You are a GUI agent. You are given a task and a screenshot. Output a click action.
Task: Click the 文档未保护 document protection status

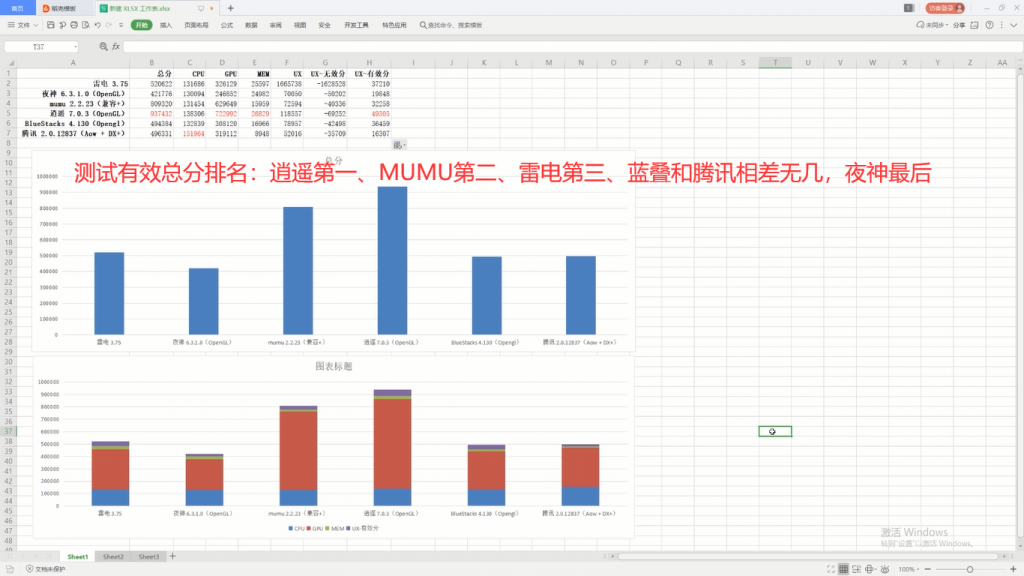click(x=45, y=569)
